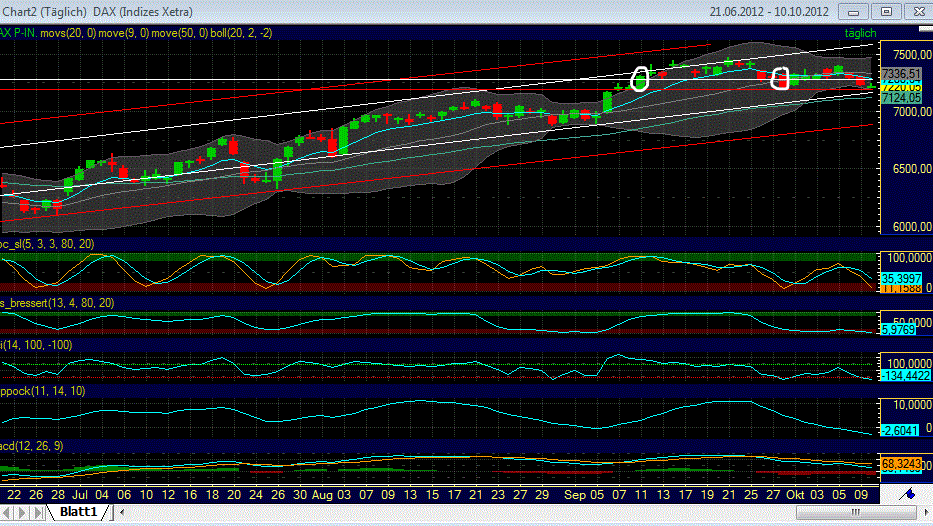Click the cyan 35,3997 stochastic value
Viewport: 933px width, 526px height.
pyautogui.click(x=901, y=278)
